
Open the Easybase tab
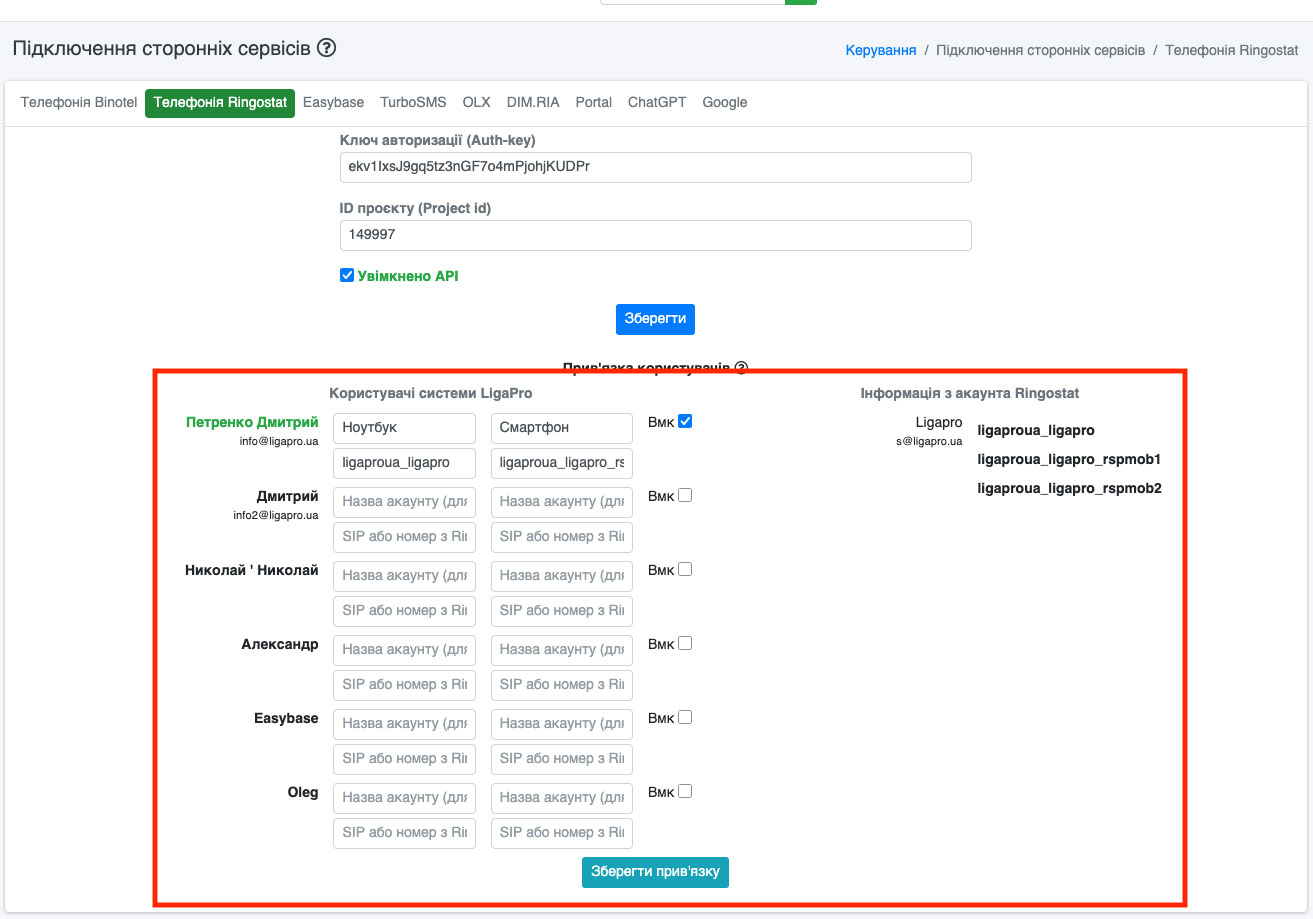[334, 103]
